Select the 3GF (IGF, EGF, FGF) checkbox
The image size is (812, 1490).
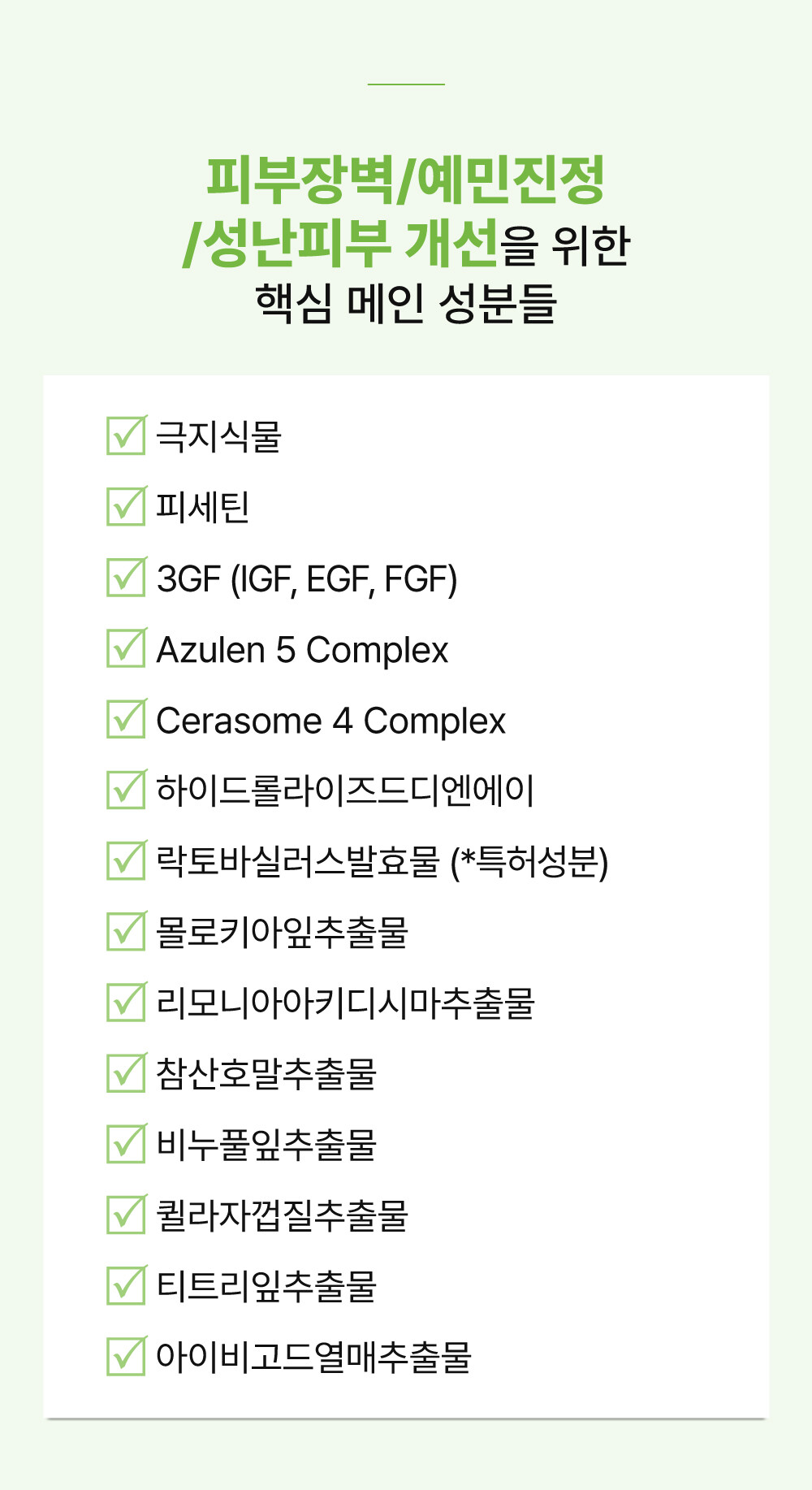click(x=127, y=577)
